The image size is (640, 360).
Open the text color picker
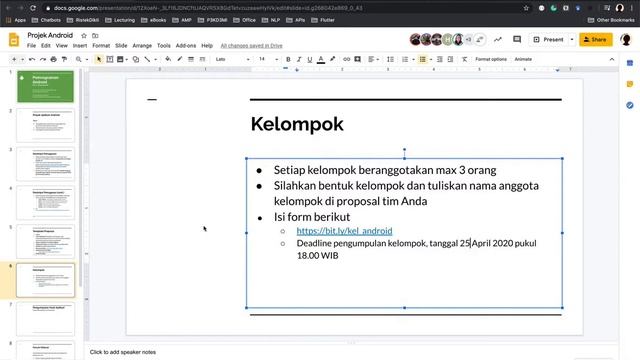(321, 60)
